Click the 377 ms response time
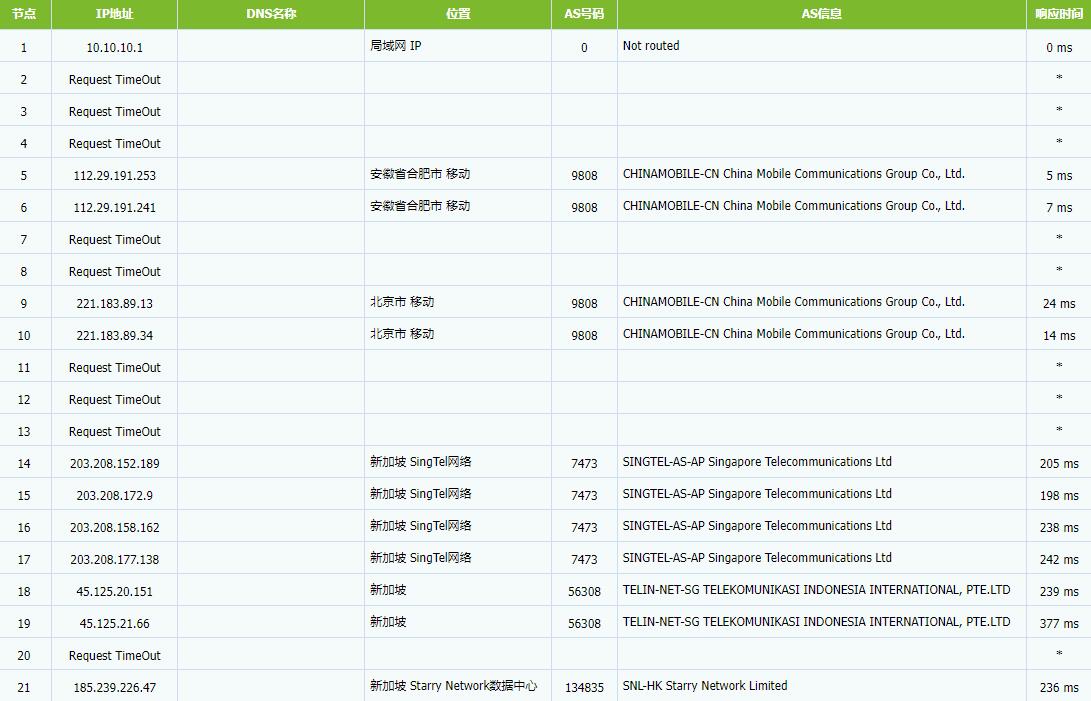This screenshot has width=1091, height=701. point(1059,624)
